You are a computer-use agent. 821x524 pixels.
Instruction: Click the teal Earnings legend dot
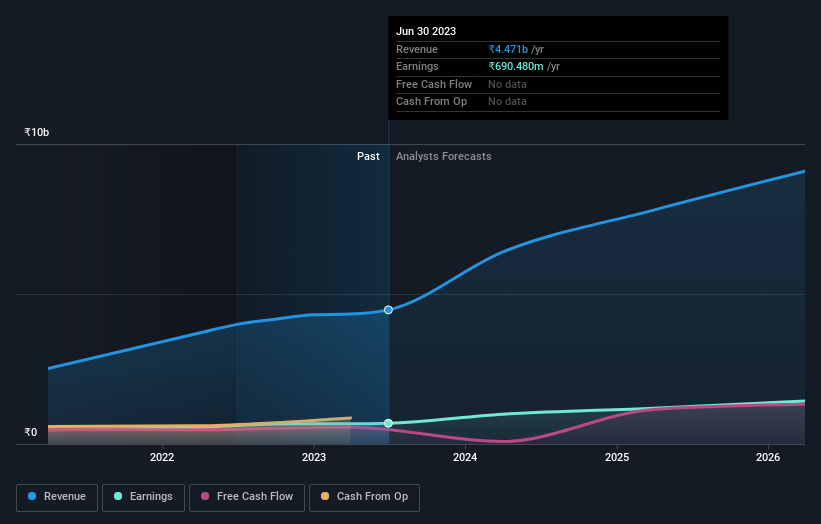pyautogui.click(x=118, y=496)
